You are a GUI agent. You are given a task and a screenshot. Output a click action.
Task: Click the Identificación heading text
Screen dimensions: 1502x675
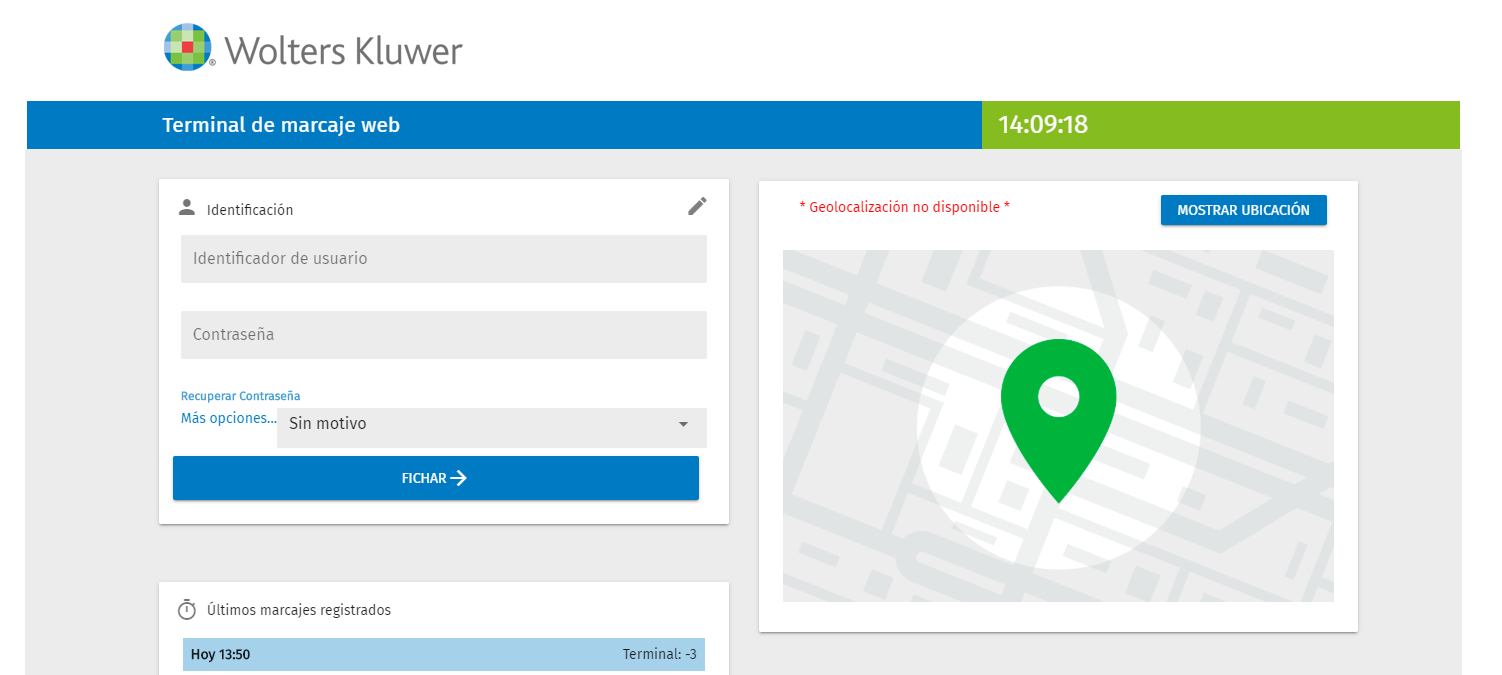coord(250,210)
